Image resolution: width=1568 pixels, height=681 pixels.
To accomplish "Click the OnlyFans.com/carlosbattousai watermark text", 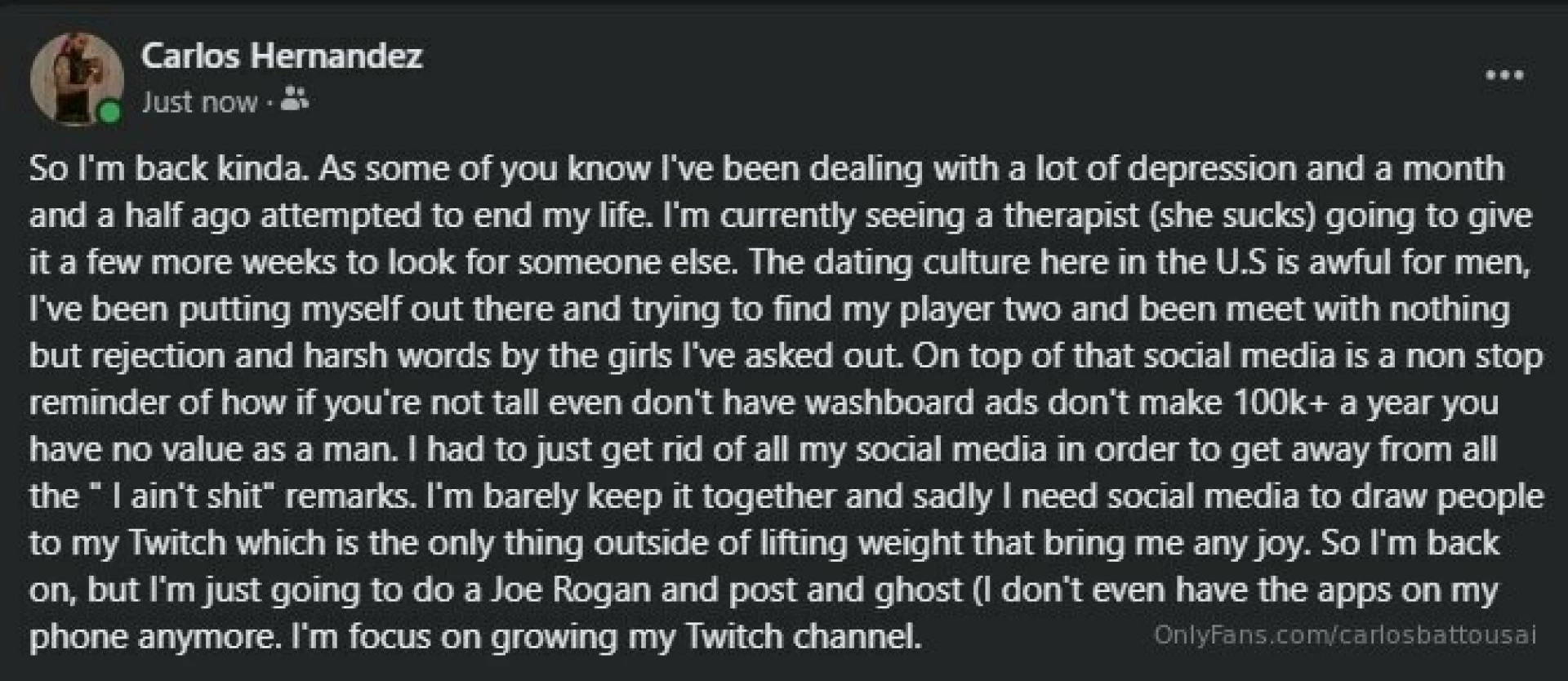I will tap(1345, 634).
